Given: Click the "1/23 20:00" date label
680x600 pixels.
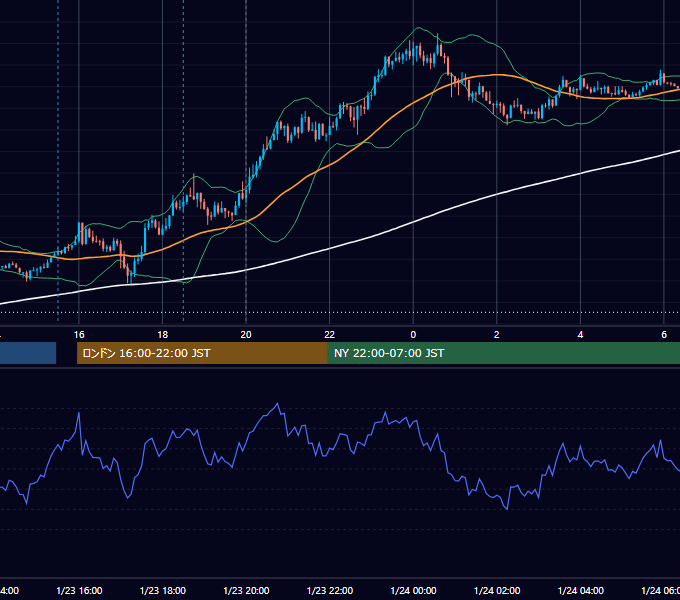Looking at the screenshot, I should click(246, 590).
